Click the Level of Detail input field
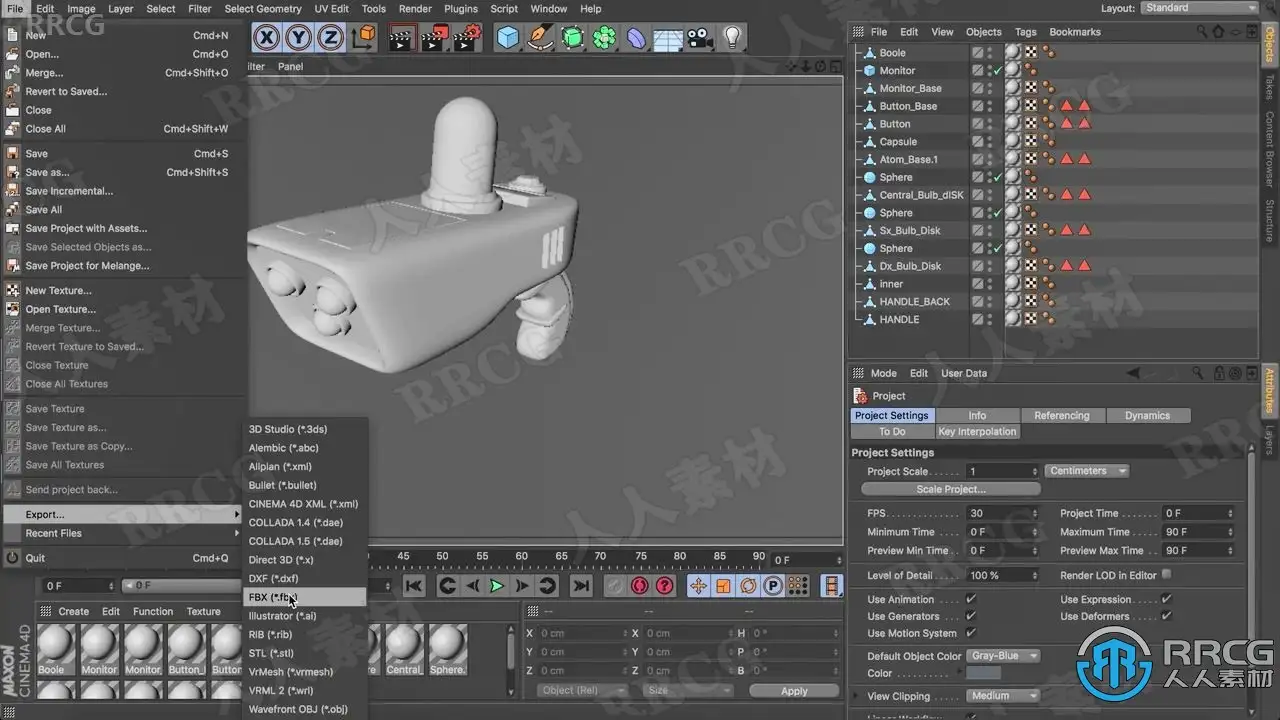Viewport: 1280px width, 720px height. coord(1000,575)
